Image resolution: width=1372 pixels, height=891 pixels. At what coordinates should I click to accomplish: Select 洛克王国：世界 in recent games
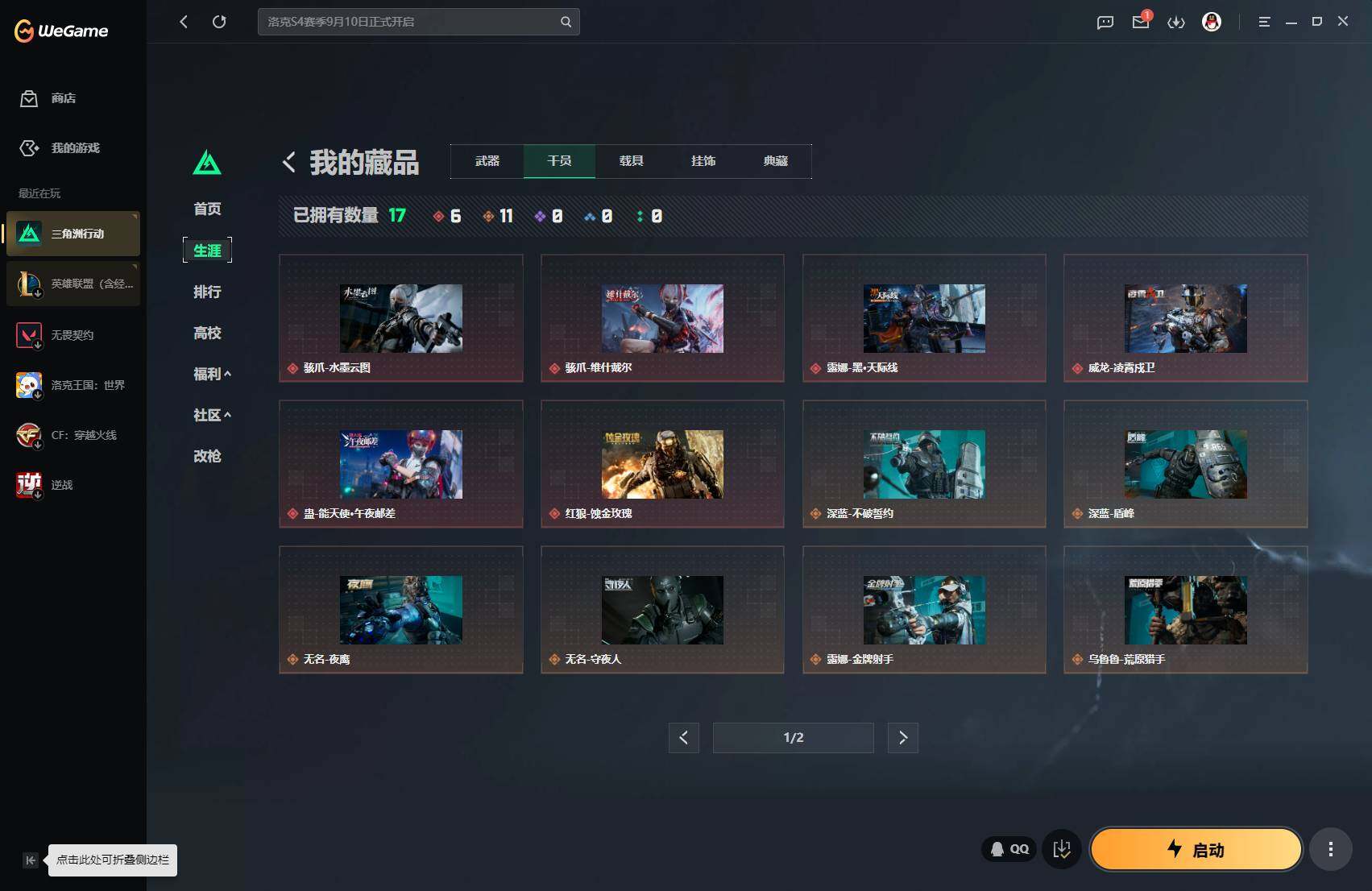pyautogui.click(x=73, y=385)
